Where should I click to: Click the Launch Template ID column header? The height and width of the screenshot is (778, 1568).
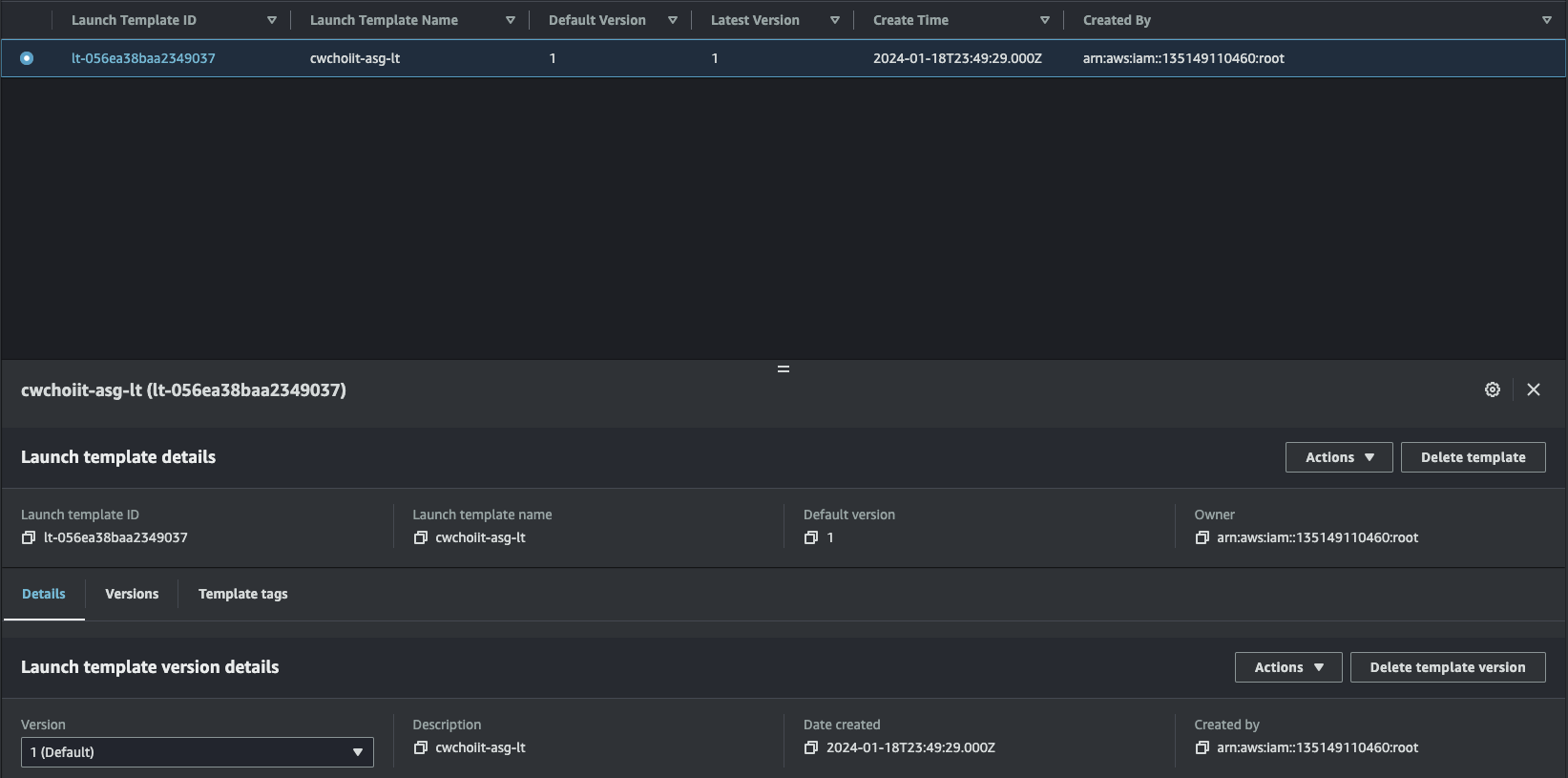coord(134,20)
